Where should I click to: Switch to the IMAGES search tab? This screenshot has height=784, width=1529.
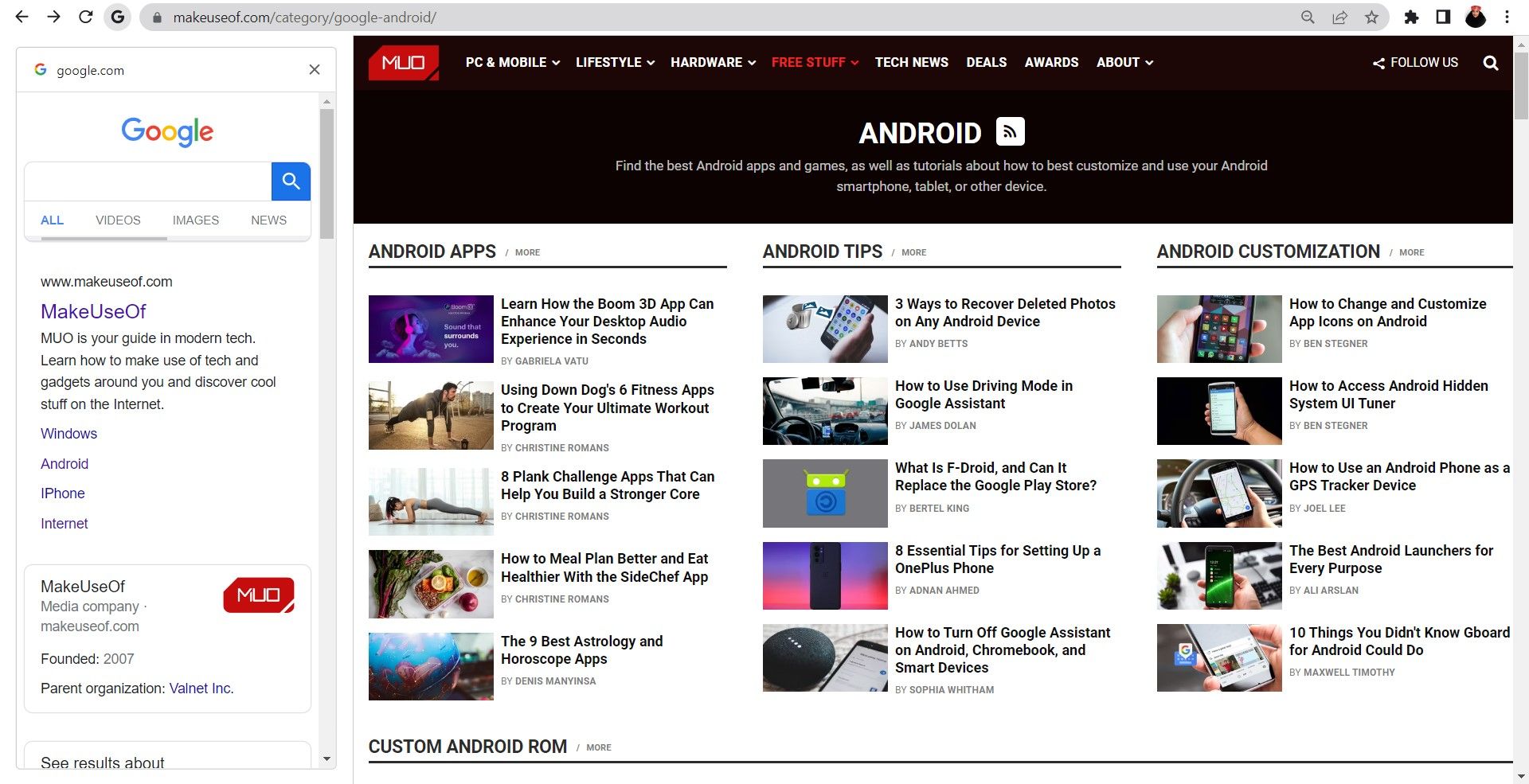(x=195, y=220)
